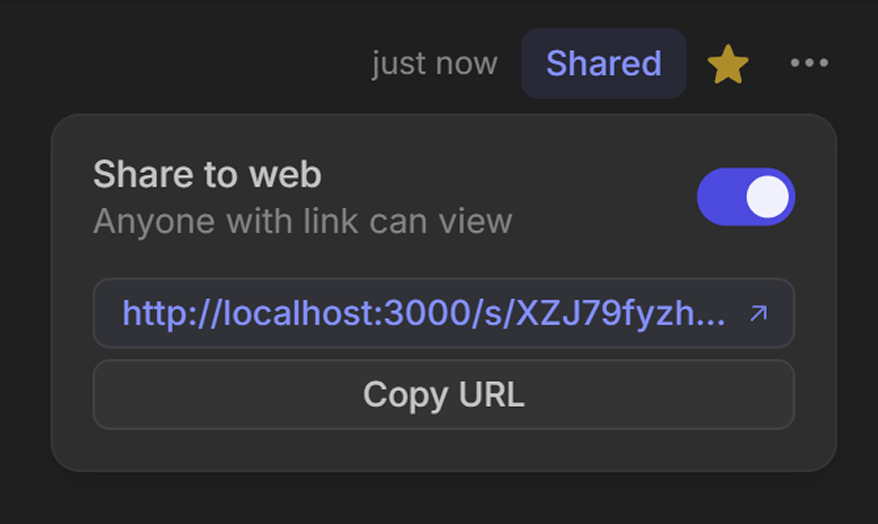Open the ellipsis overflow menu
Screen dimensions: 878x524
809,63
